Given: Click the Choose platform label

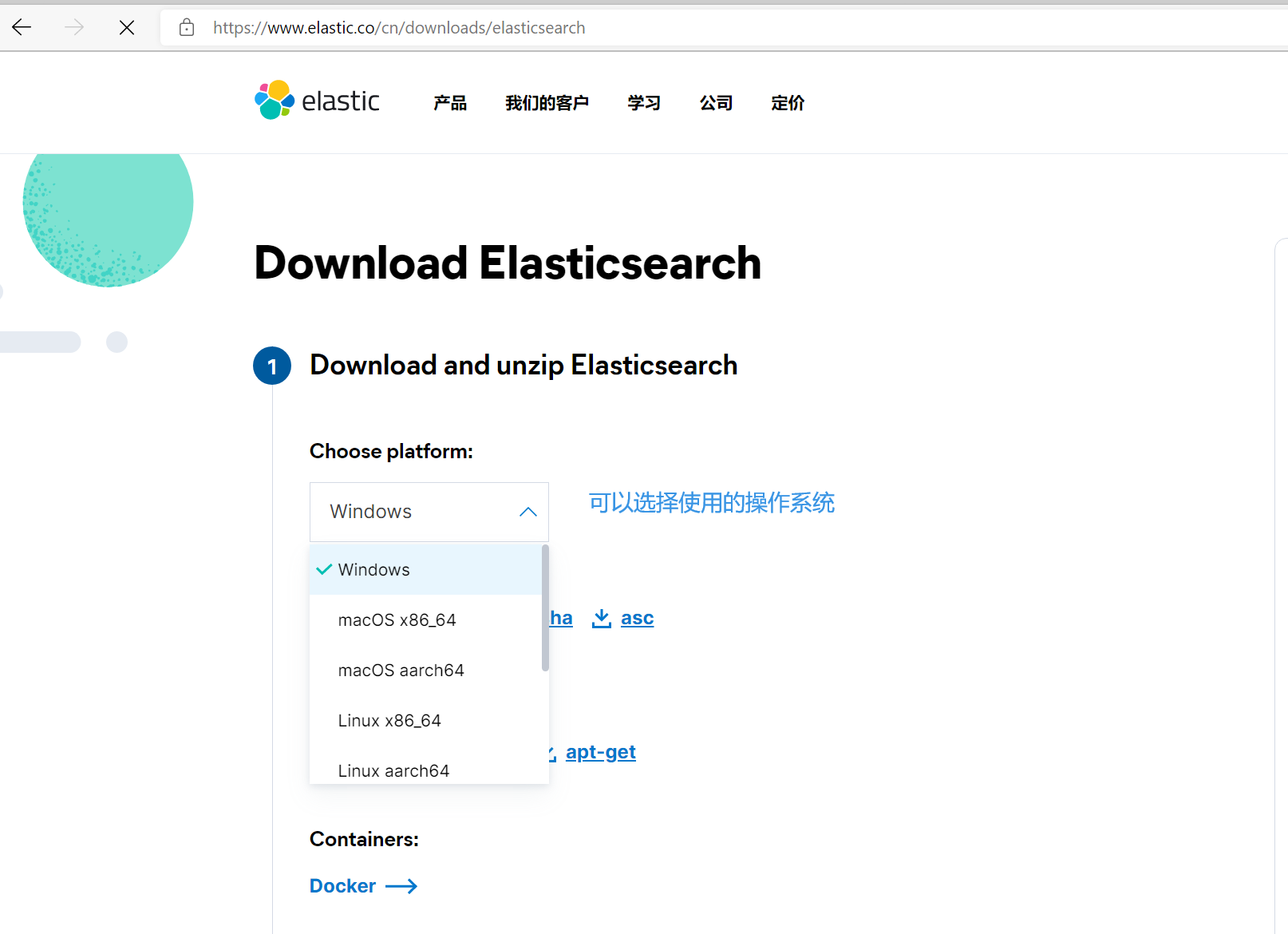Looking at the screenshot, I should point(391,451).
